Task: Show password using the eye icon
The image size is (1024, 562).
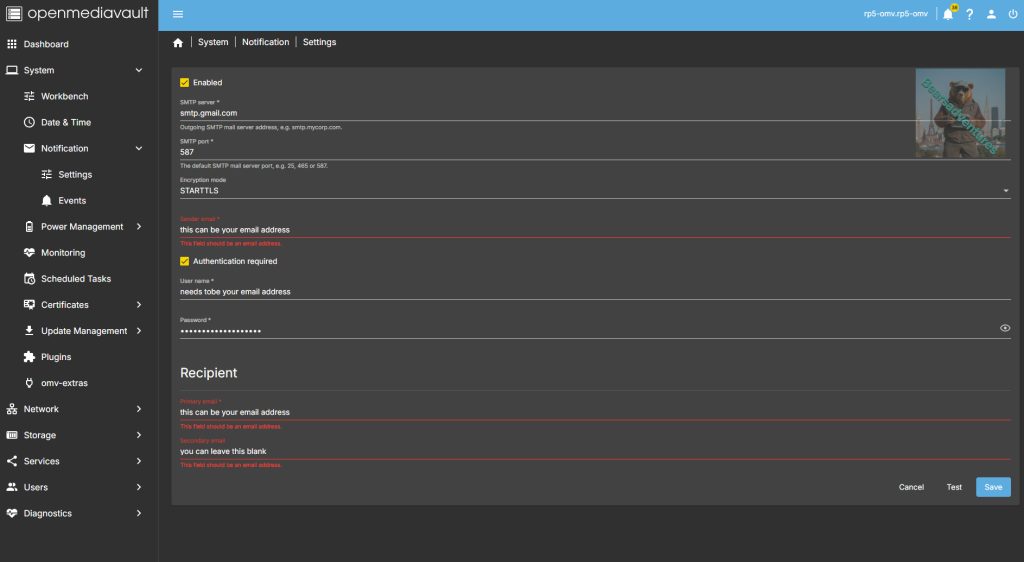Action: coord(1004,328)
